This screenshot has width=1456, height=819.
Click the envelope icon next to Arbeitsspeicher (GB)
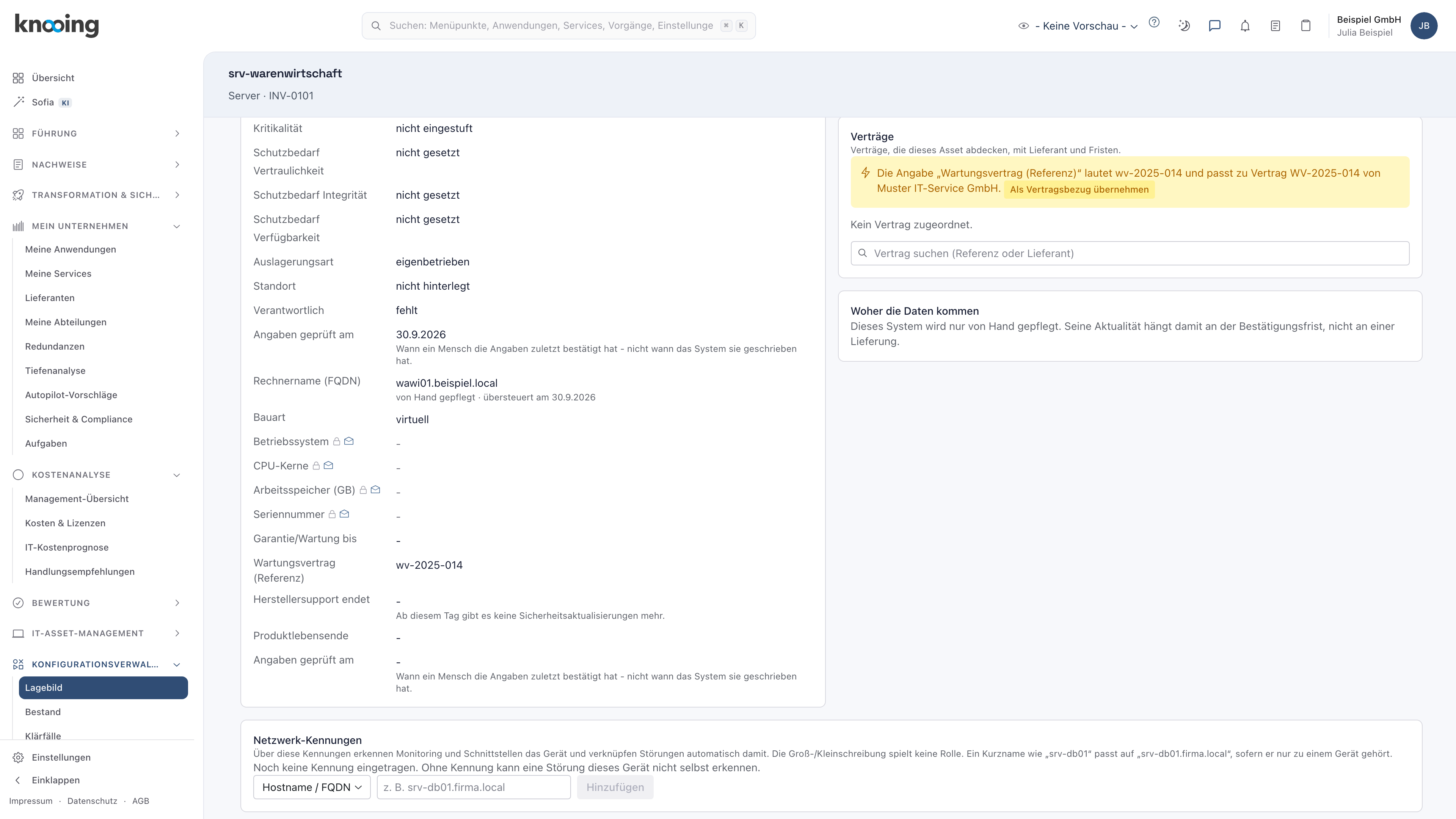(375, 490)
